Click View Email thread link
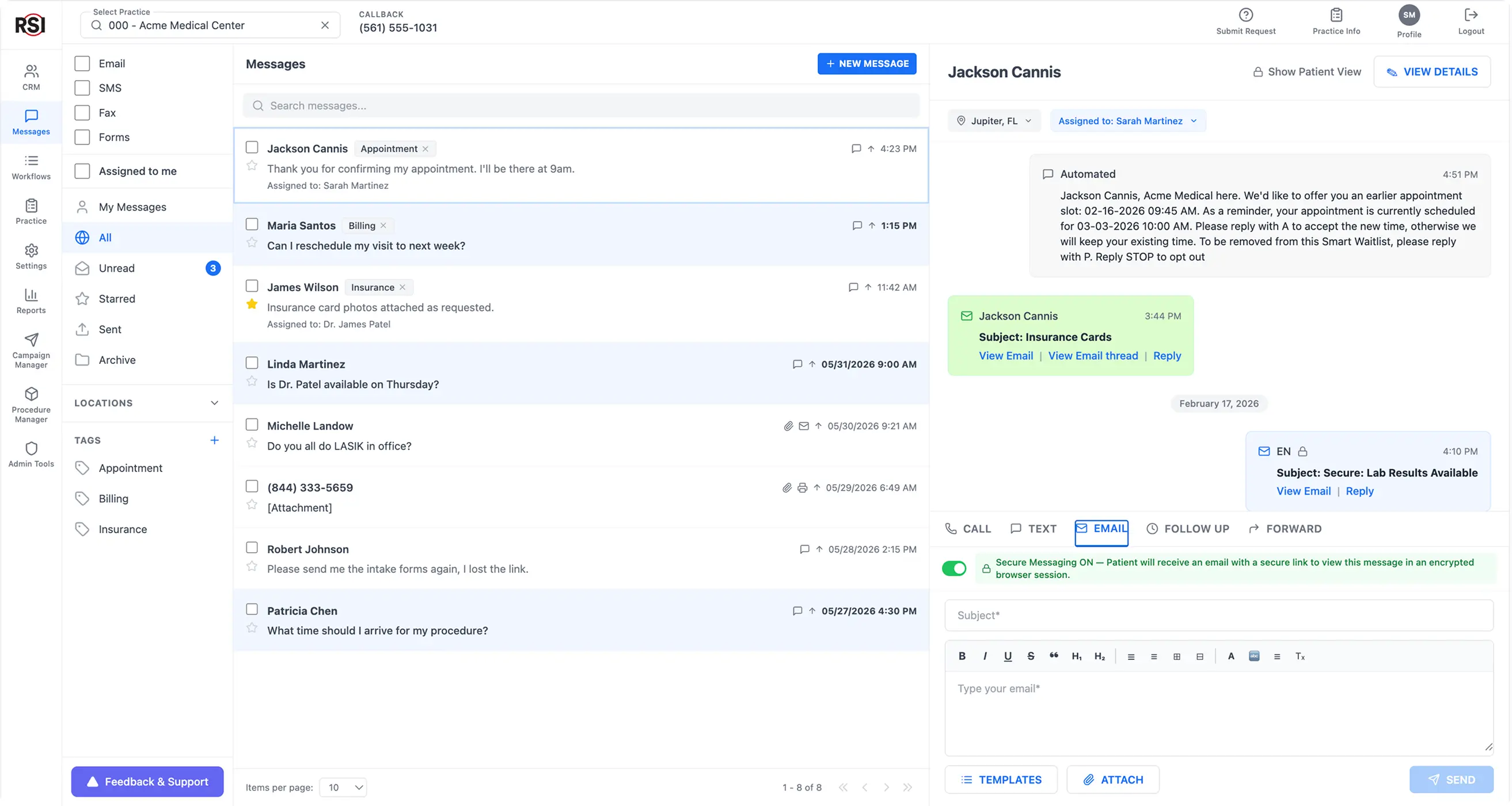The width and height of the screenshot is (1512, 806). coord(1093,356)
